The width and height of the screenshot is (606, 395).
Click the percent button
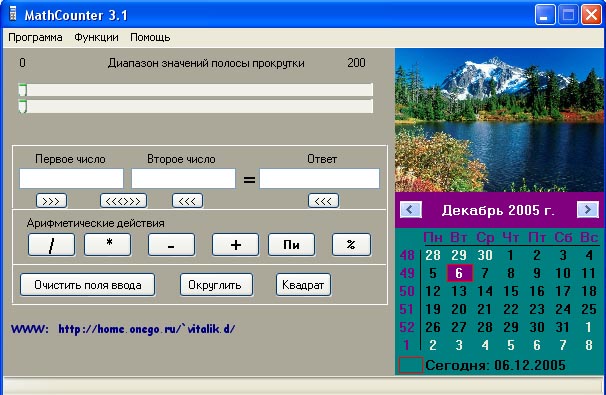(x=351, y=245)
